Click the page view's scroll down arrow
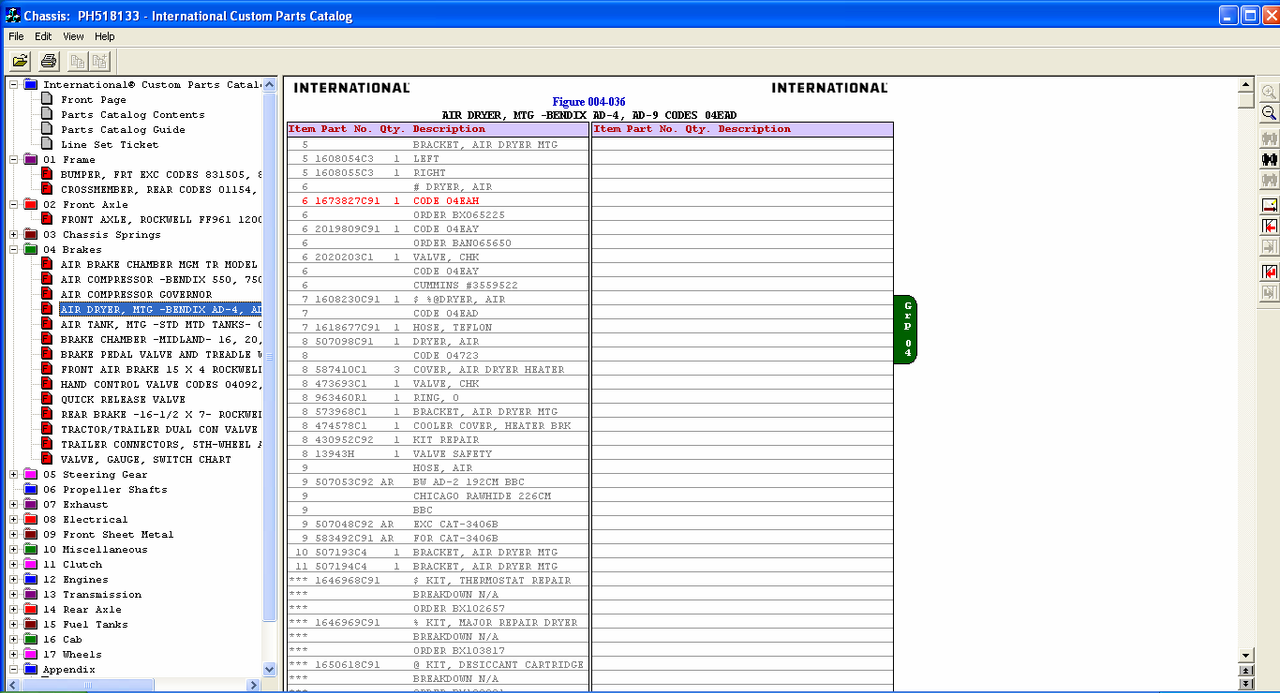Screen dimensions: 1280x693 [x=1245, y=656]
